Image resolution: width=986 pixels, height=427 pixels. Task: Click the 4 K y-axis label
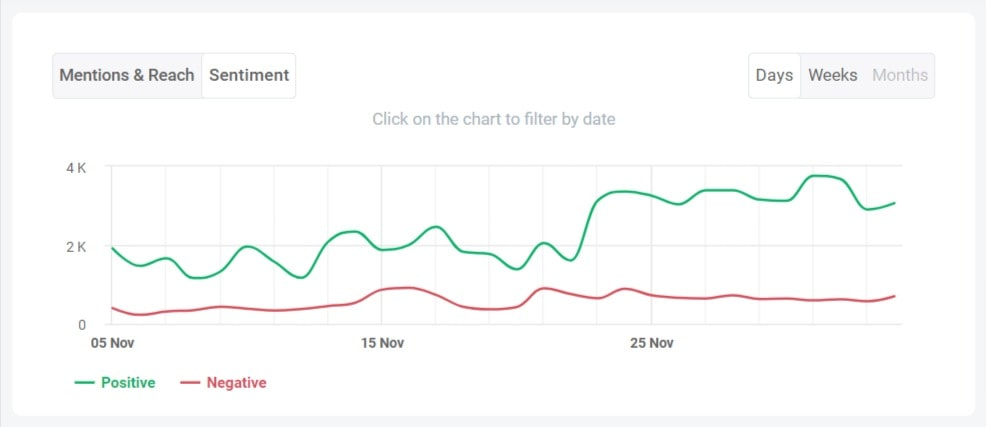pos(76,168)
